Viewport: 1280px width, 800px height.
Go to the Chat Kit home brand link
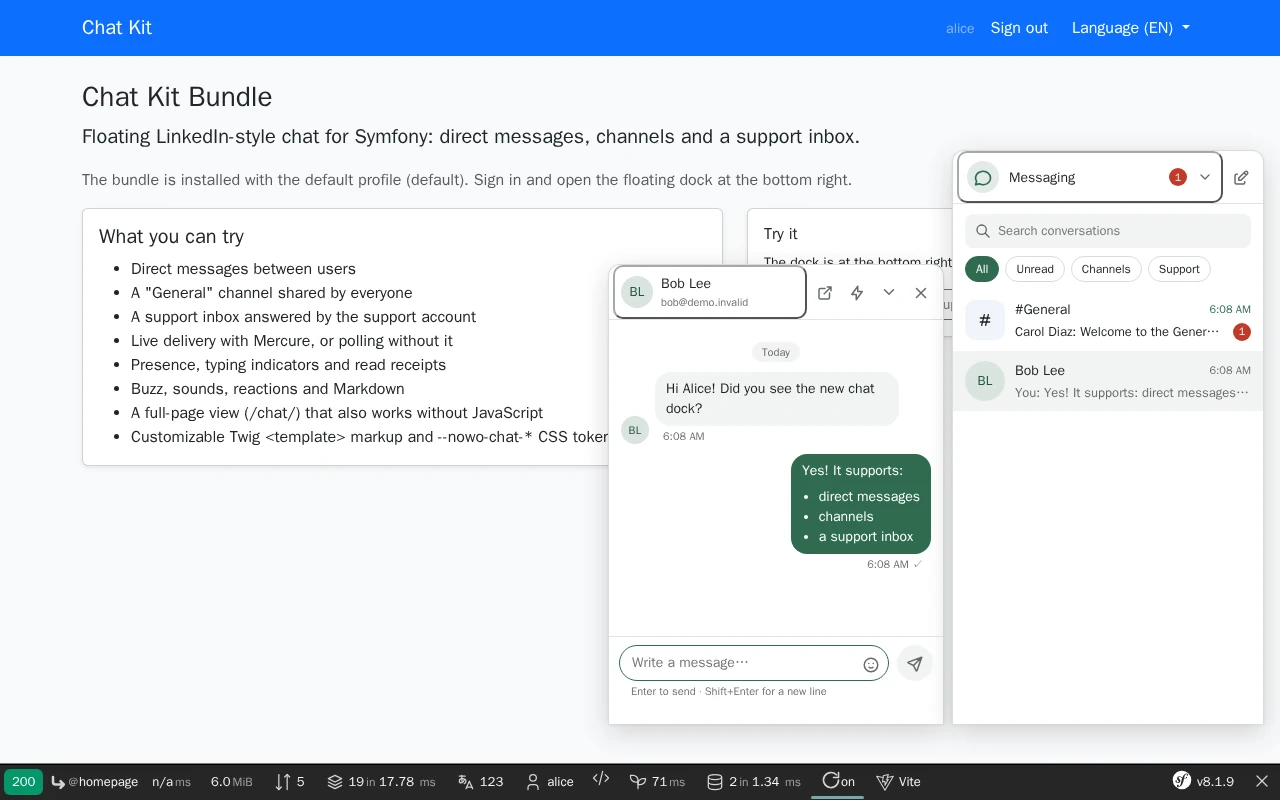(117, 28)
